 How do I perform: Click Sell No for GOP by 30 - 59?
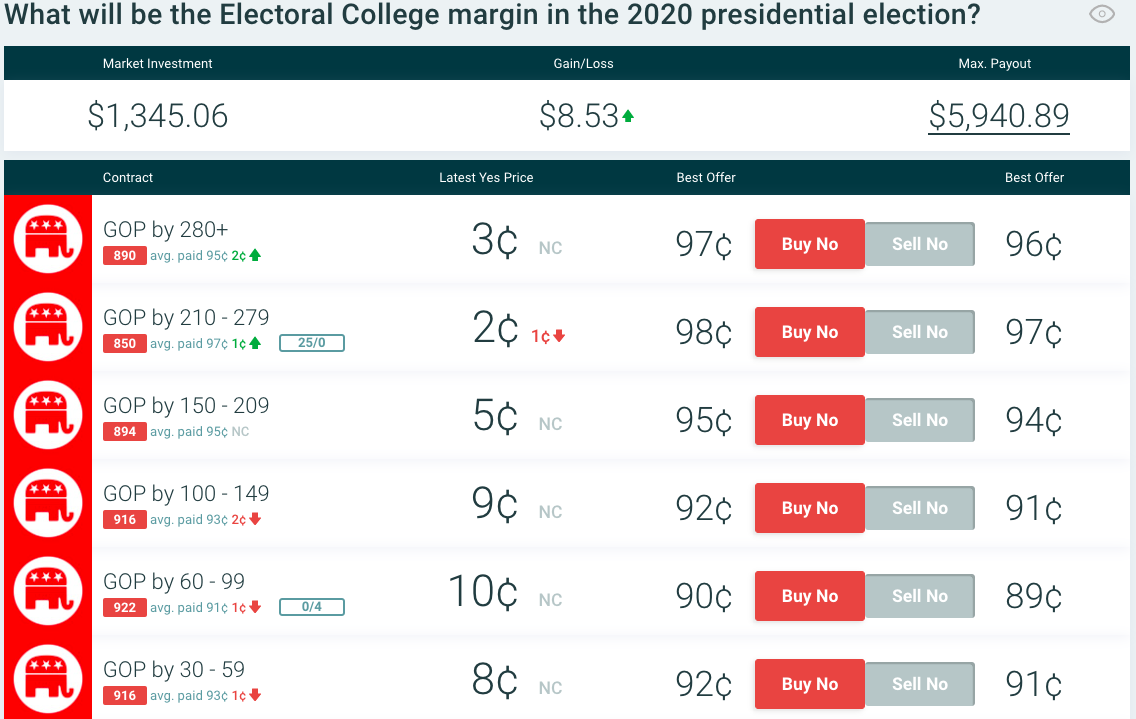pyautogui.click(x=919, y=684)
